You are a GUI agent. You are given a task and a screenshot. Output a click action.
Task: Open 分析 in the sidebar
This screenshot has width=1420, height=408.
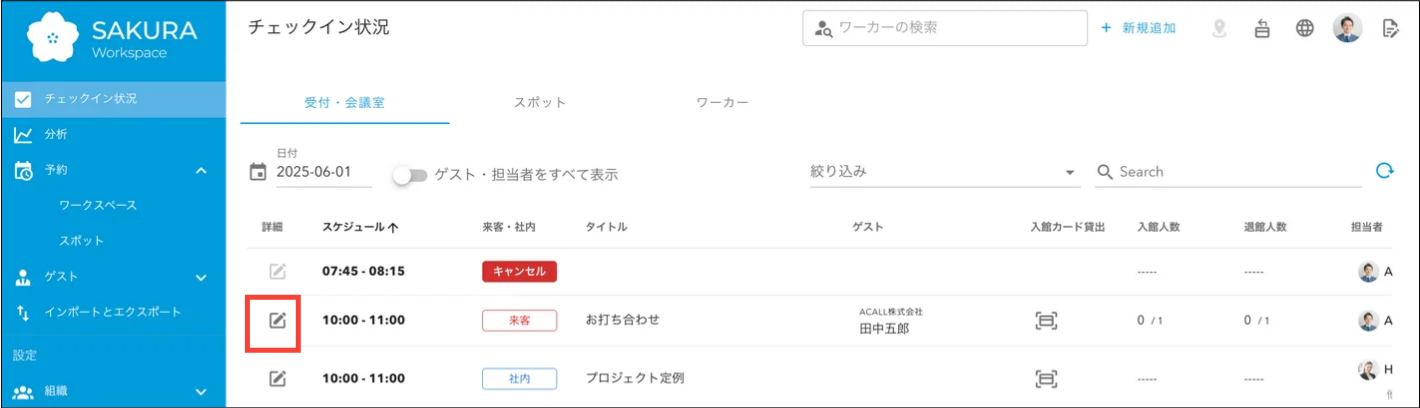coord(56,134)
